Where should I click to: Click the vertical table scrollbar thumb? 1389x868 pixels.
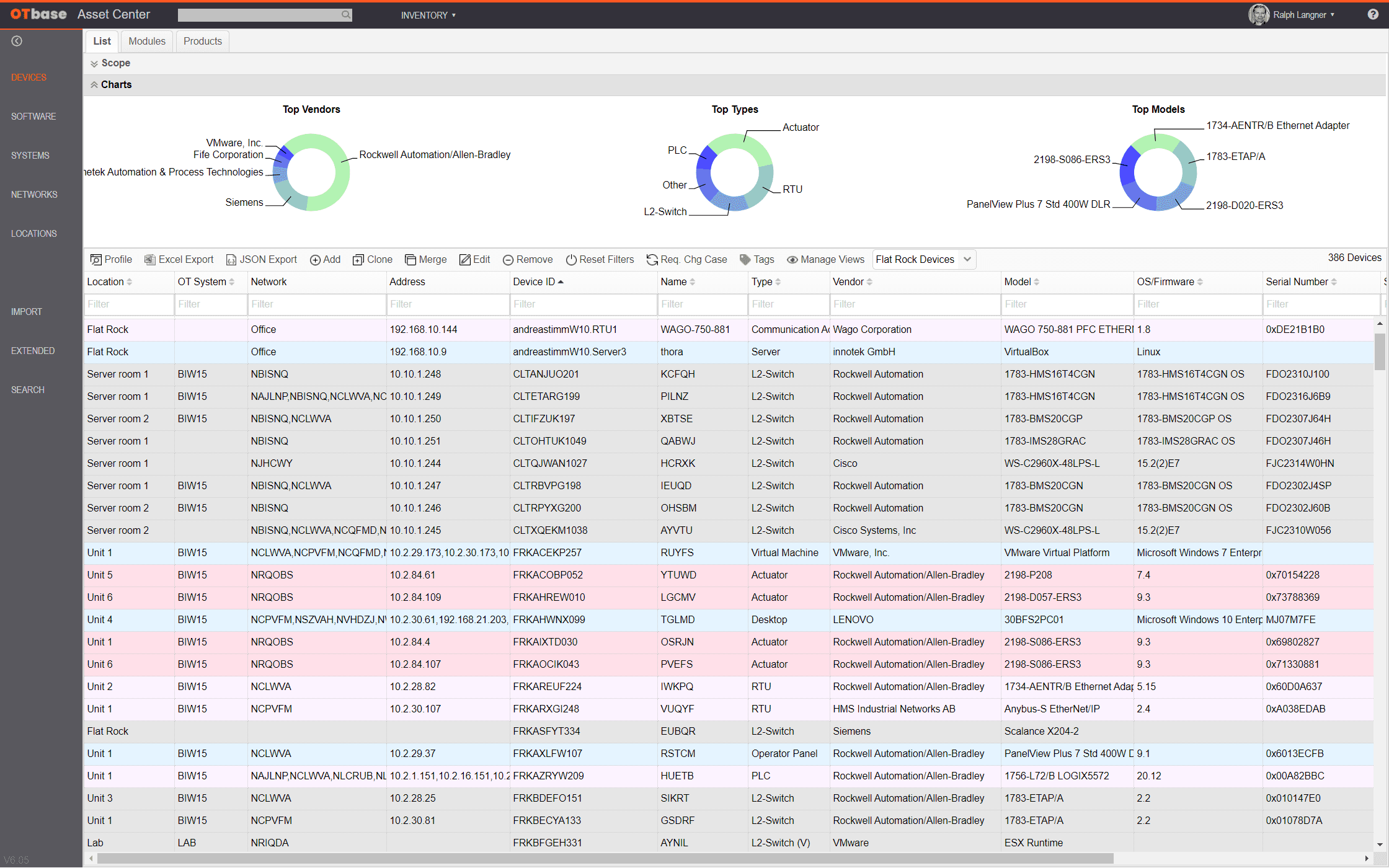[1380, 352]
